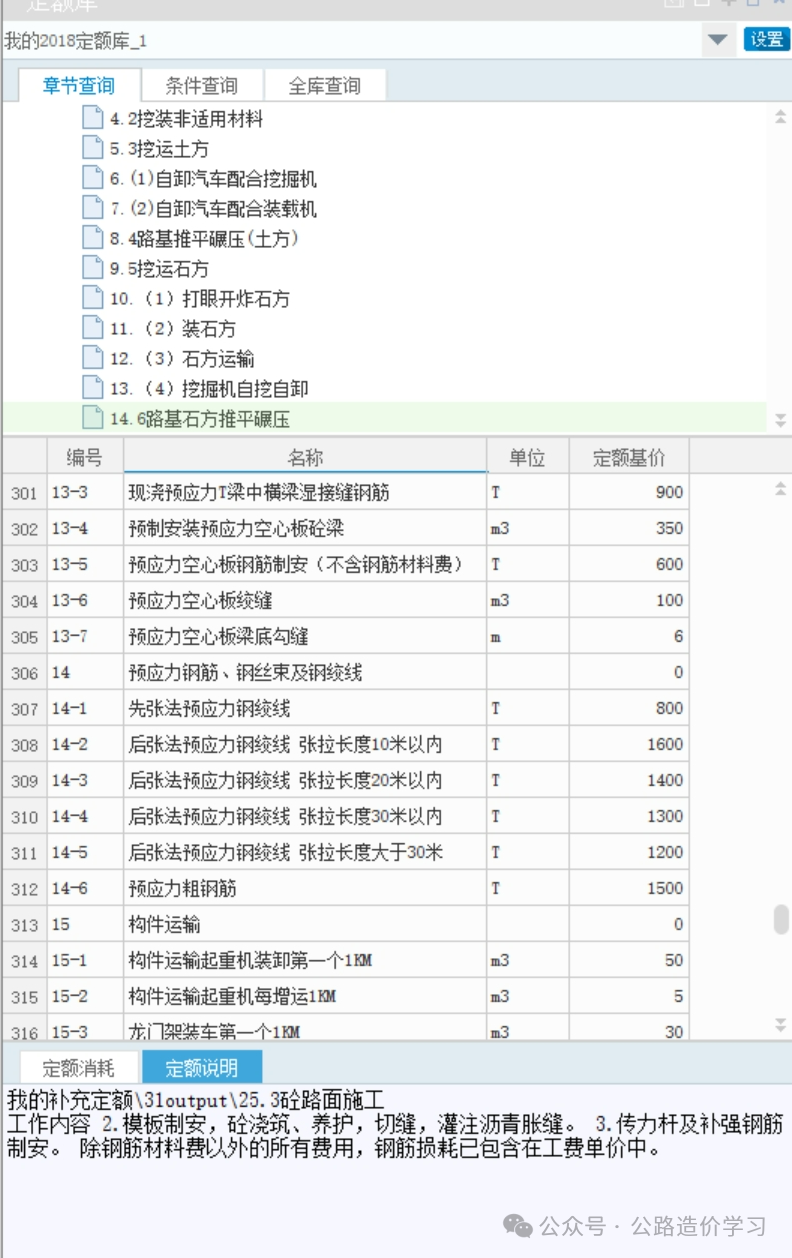The width and height of the screenshot is (792, 1258).
Task: Select tree item 4.2挖装非适用材料
Action: coord(186,119)
